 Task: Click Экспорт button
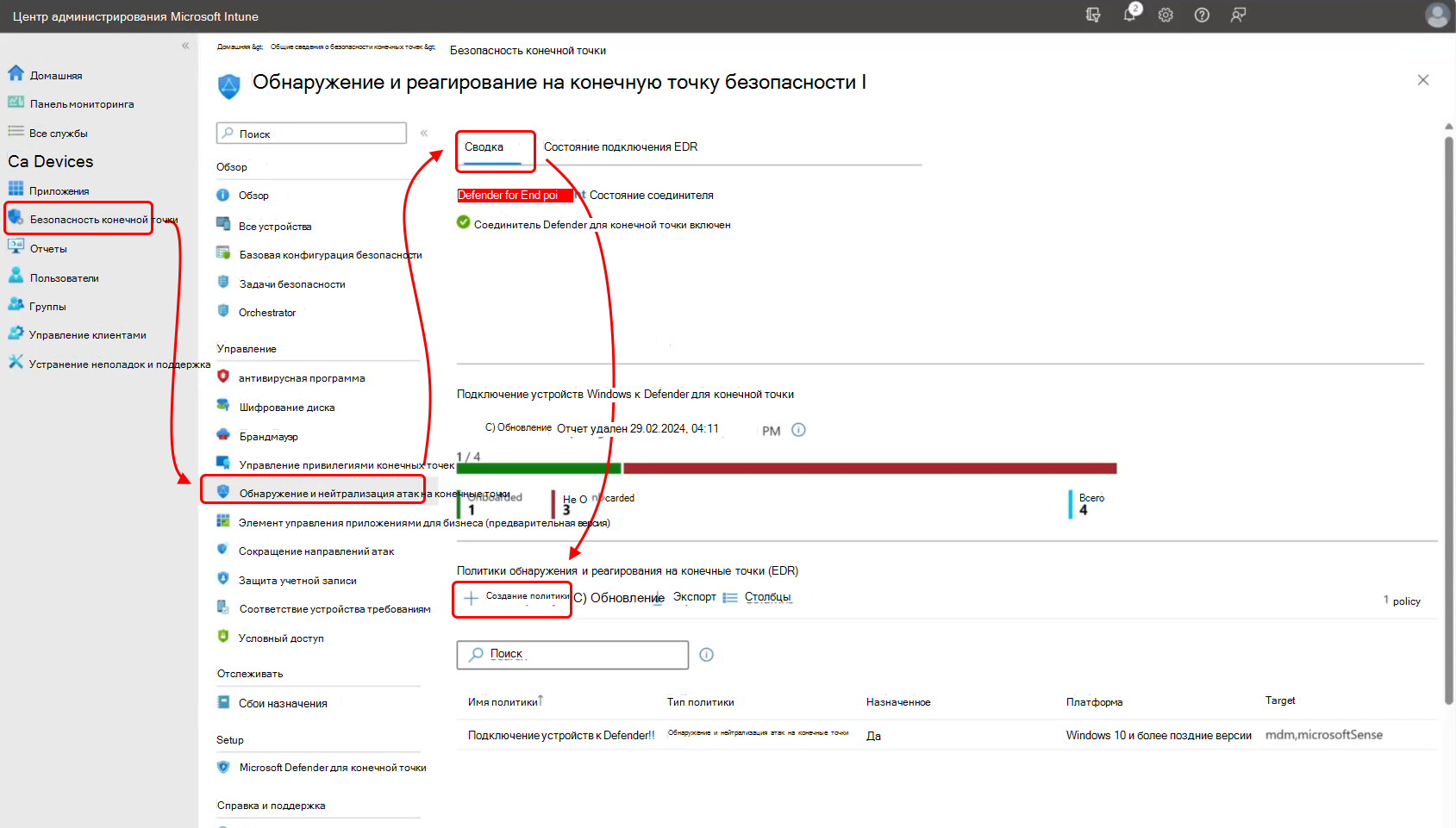(695, 597)
